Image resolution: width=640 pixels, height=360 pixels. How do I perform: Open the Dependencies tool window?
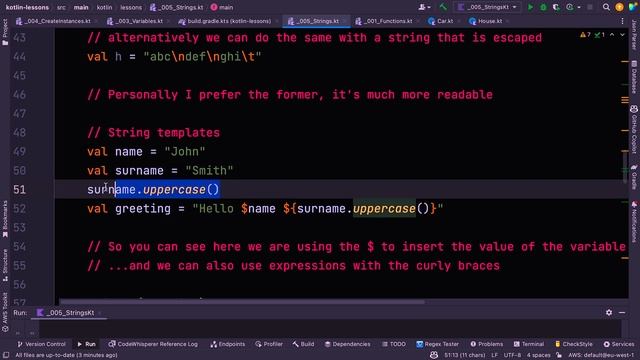coord(347,344)
